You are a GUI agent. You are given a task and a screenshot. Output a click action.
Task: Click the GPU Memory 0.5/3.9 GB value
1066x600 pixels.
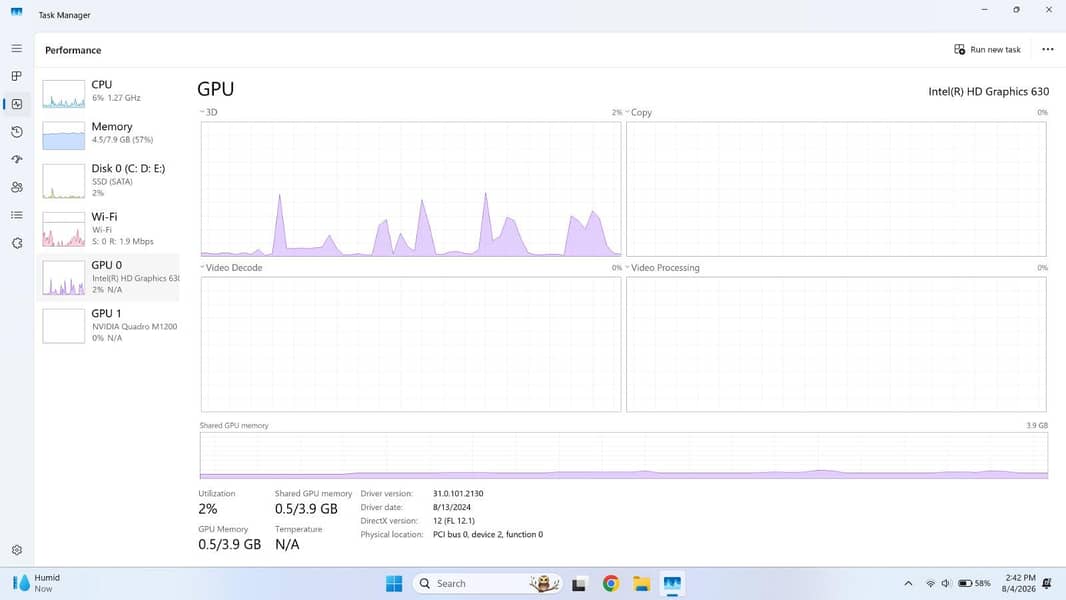tap(229, 544)
